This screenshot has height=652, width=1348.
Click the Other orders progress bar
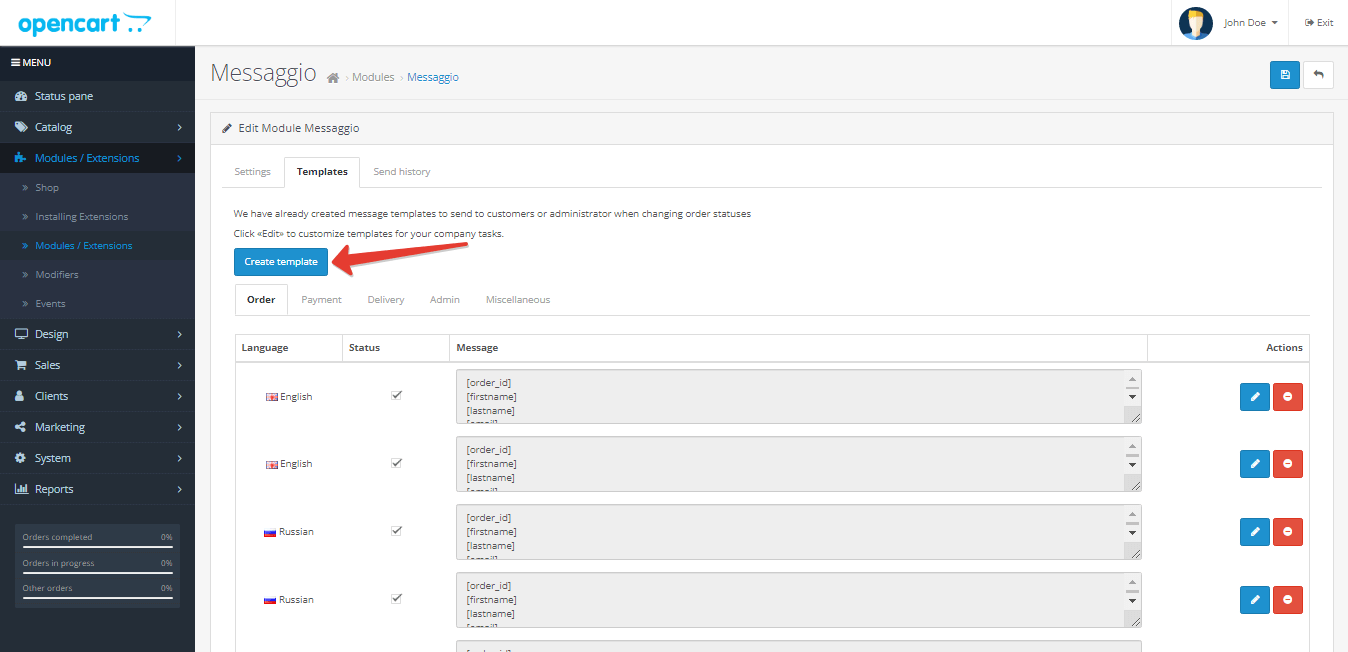click(x=97, y=598)
